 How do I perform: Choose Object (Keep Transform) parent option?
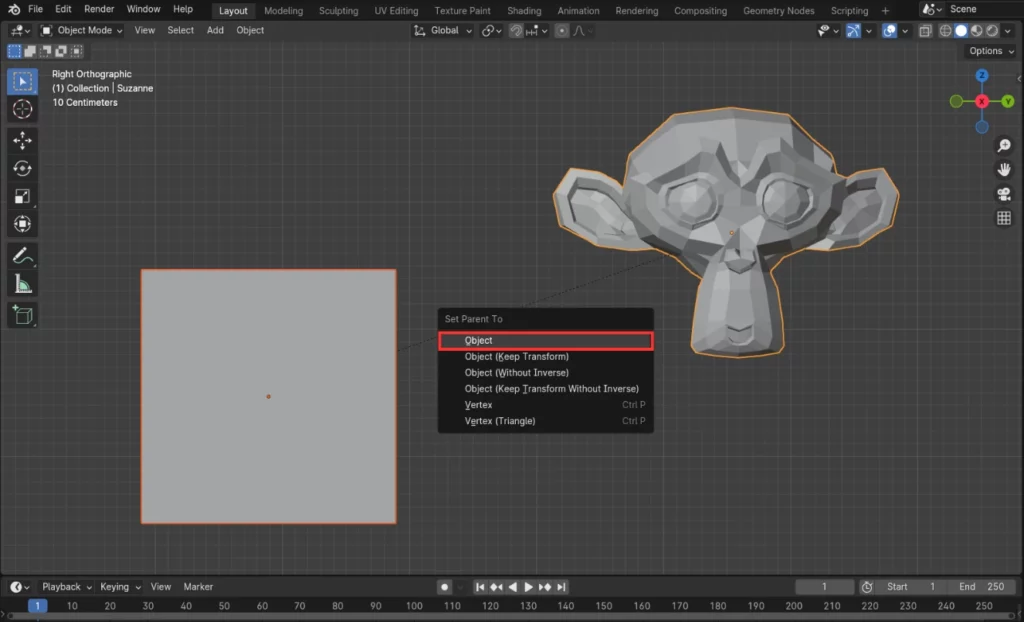click(545, 357)
